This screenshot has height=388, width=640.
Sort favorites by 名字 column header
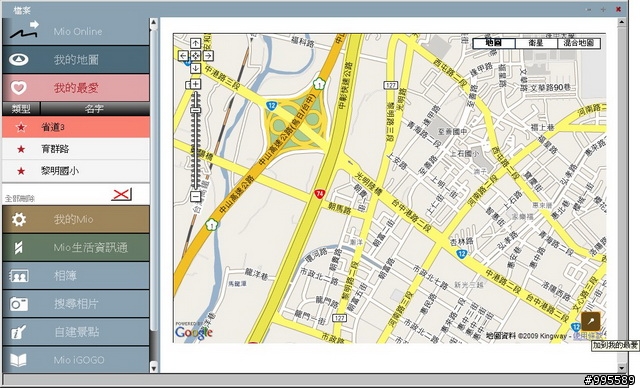tap(95, 109)
